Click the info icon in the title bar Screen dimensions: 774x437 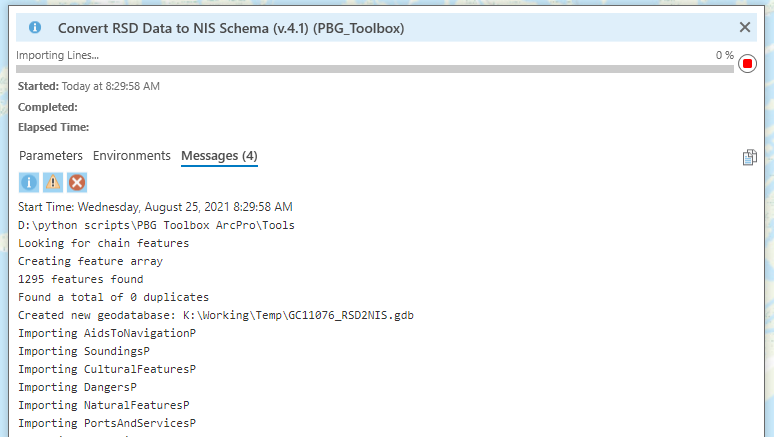pyautogui.click(x=35, y=28)
